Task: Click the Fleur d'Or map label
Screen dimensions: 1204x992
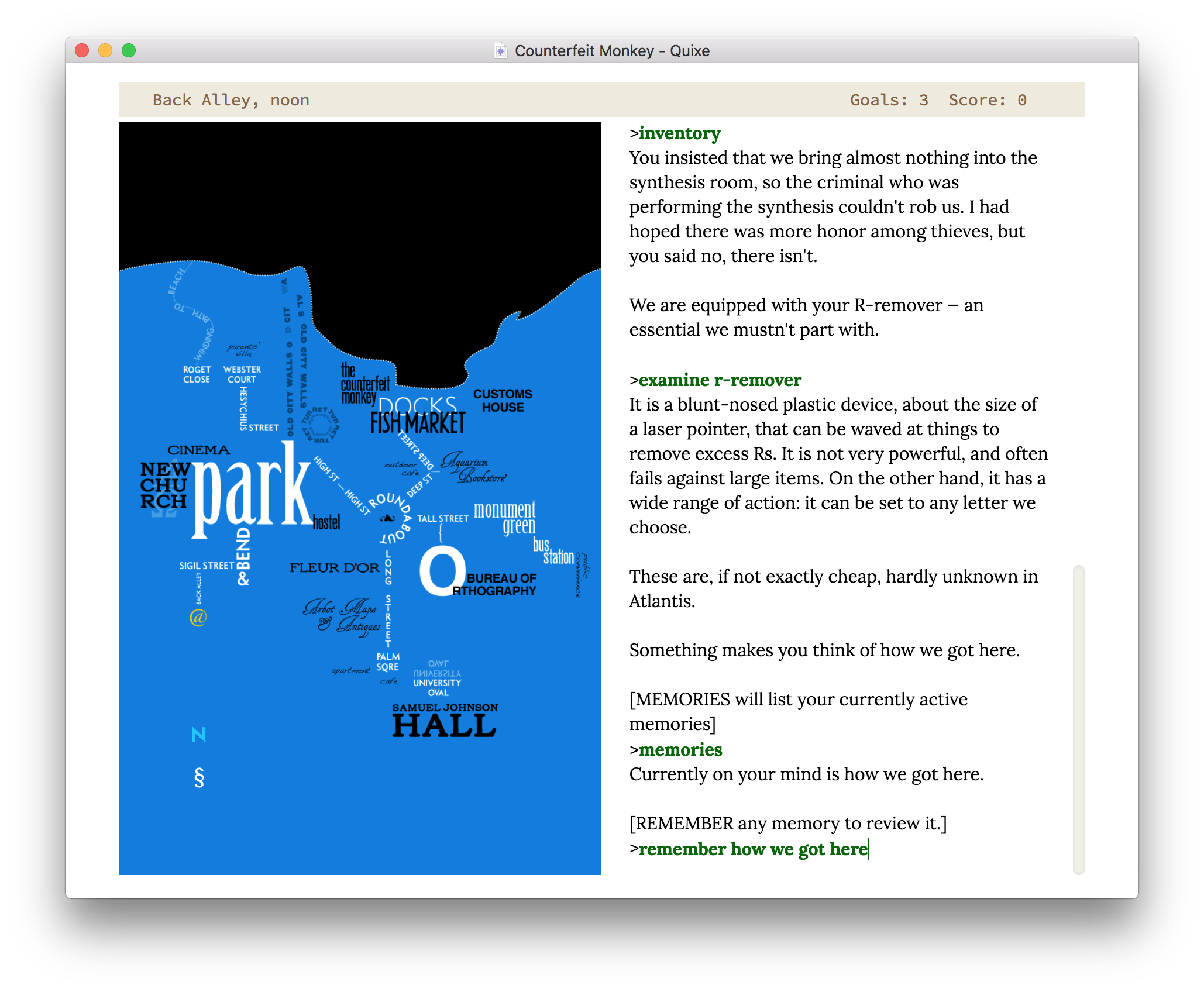Action: click(335, 567)
